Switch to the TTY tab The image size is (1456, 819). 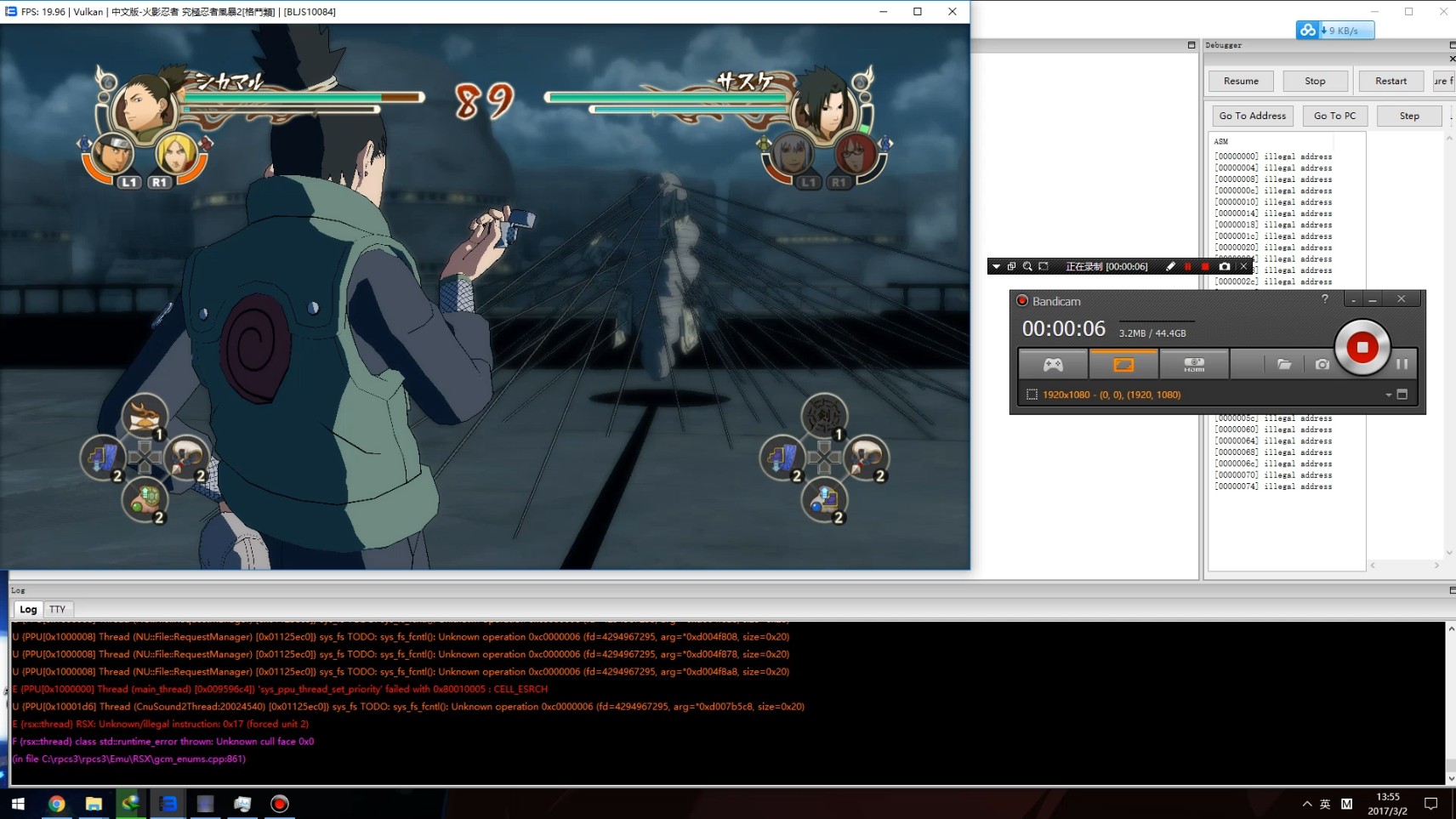(57, 609)
